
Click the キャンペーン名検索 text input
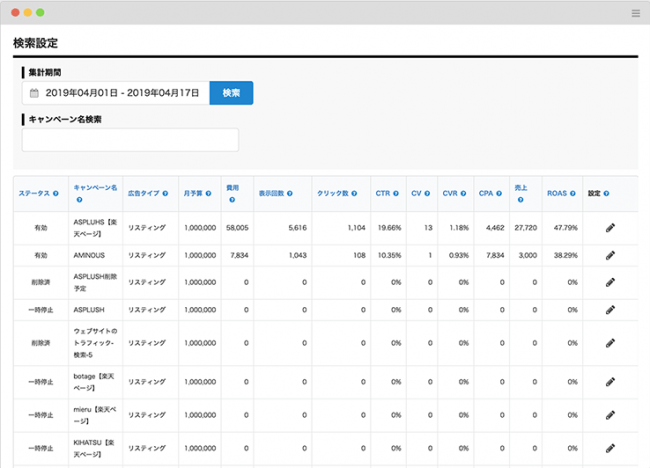pos(130,140)
